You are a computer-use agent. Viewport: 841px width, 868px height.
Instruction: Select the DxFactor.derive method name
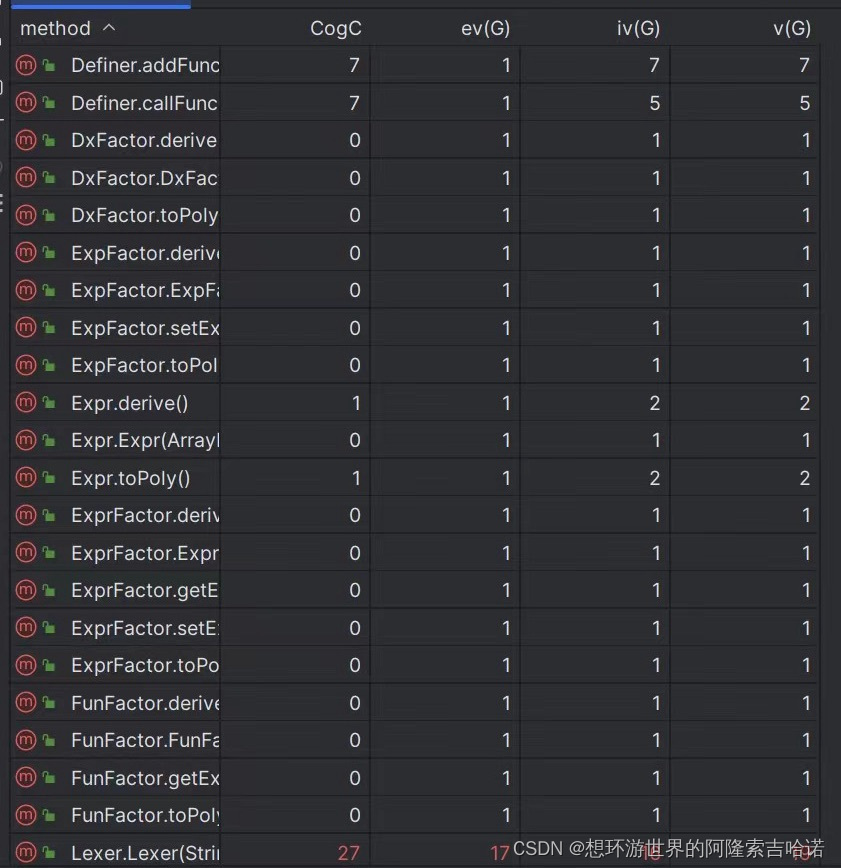click(144, 140)
